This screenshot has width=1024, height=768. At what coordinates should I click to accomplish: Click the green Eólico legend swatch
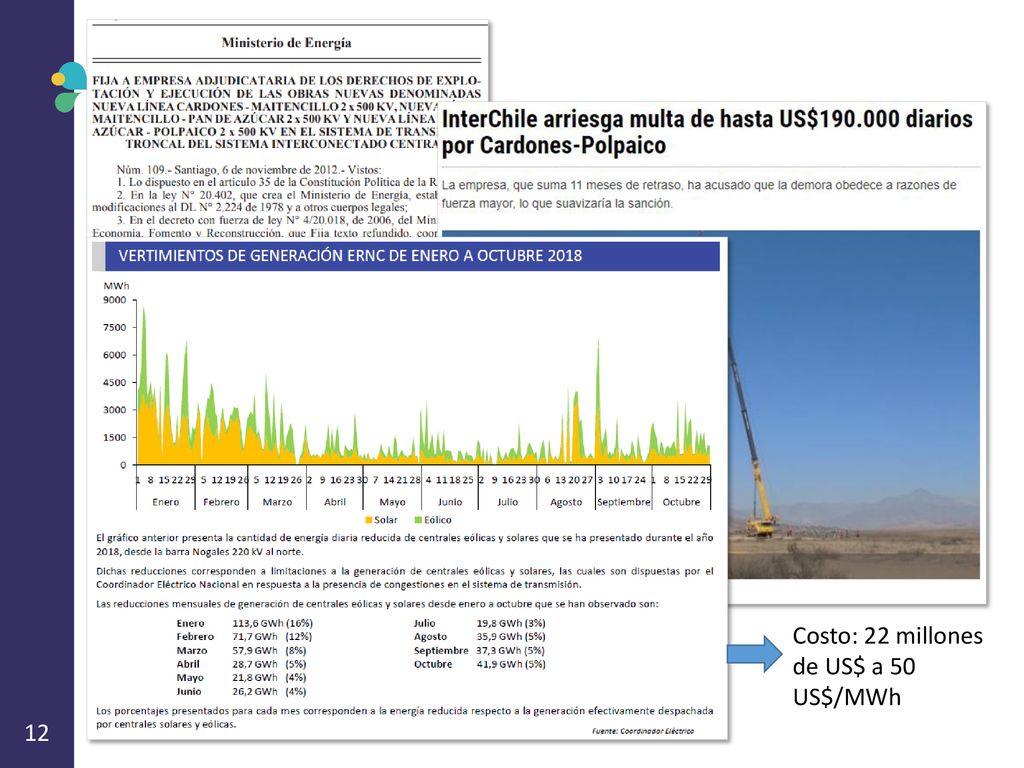[x=419, y=520]
